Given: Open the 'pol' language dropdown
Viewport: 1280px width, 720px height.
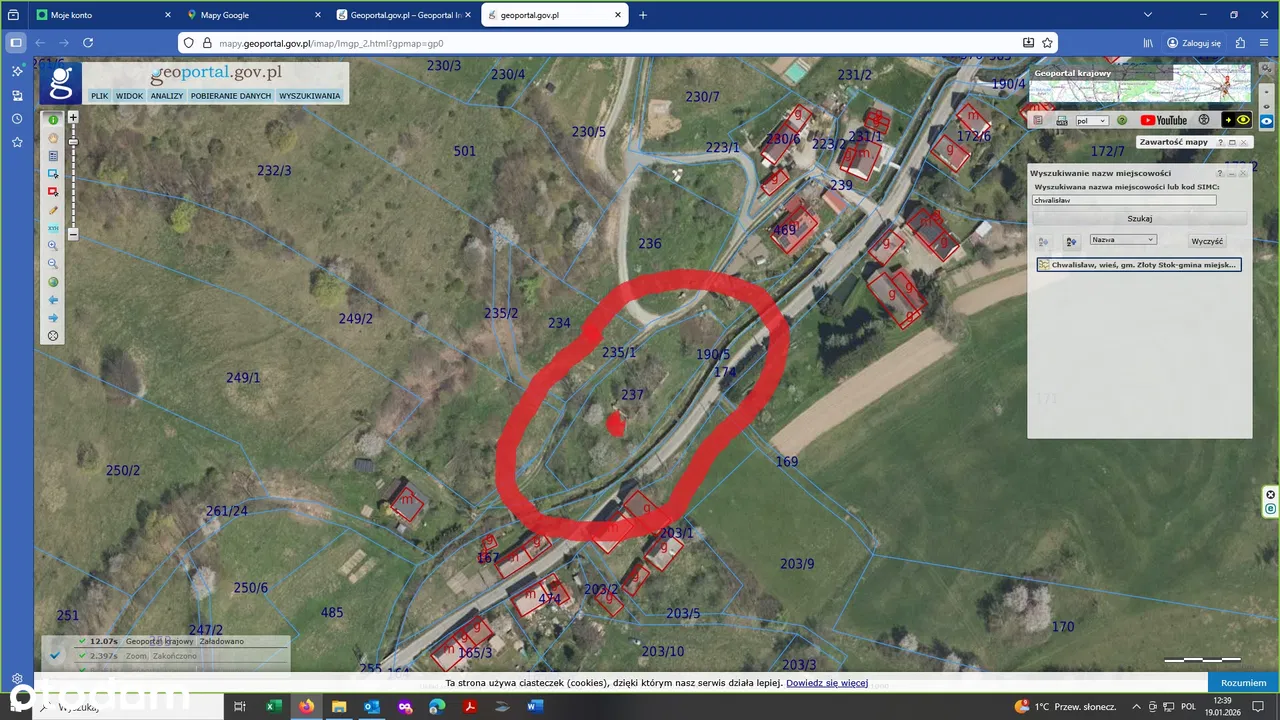Looking at the screenshot, I should [1091, 121].
